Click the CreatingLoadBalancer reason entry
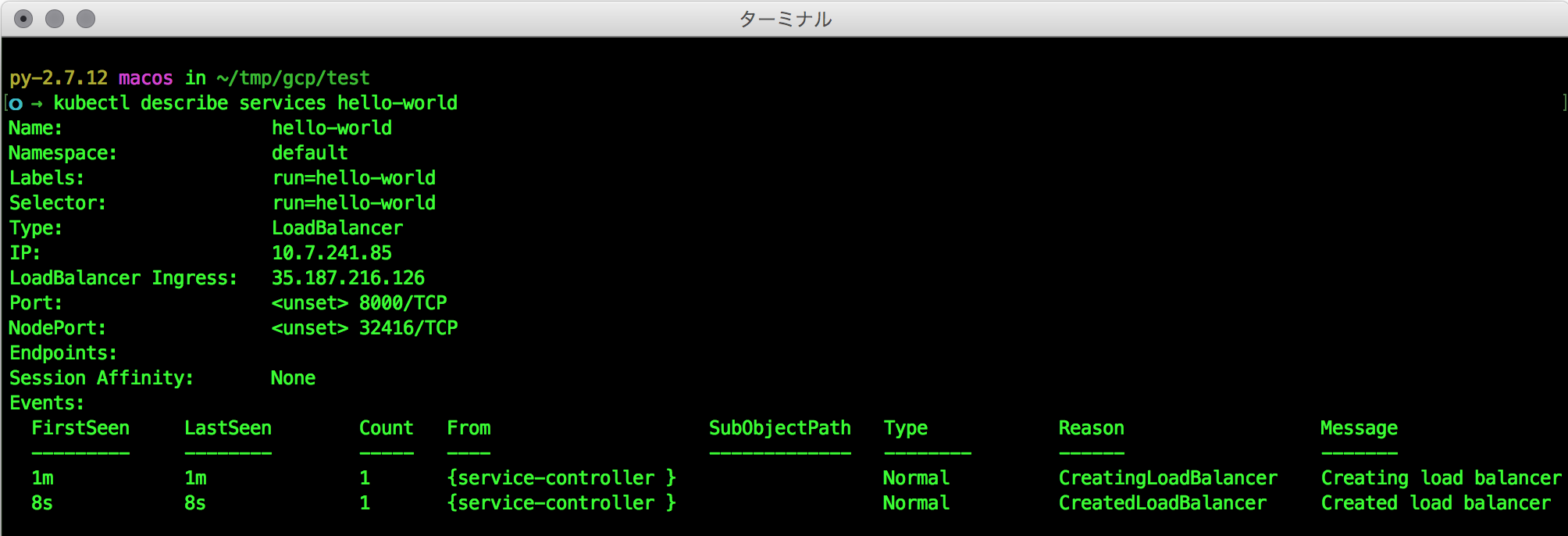 [1168, 478]
